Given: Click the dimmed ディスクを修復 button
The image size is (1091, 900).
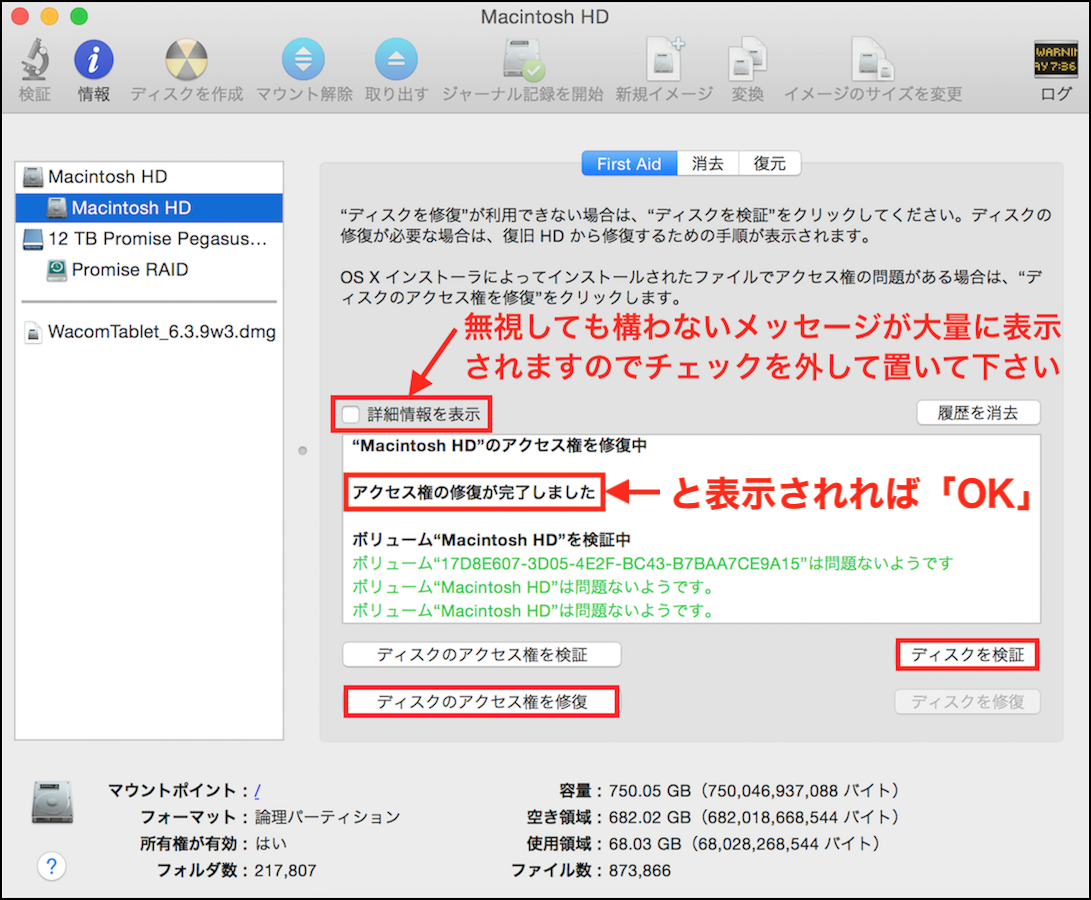Looking at the screenshot, I should click(x=968, y=702).
